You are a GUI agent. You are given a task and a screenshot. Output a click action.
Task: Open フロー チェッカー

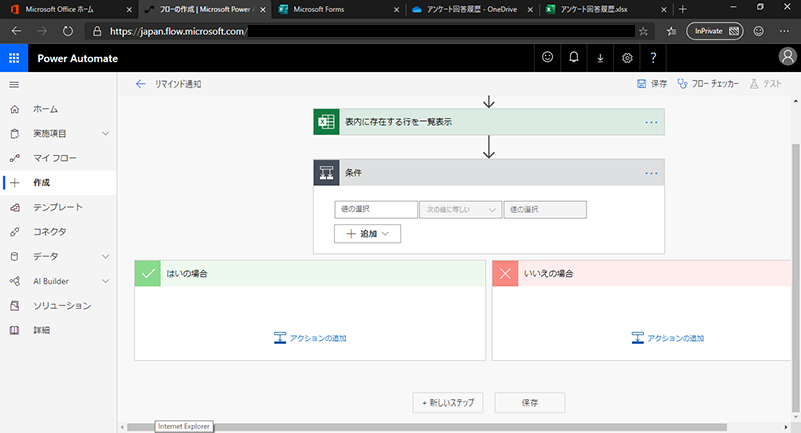tap(708, 84)
